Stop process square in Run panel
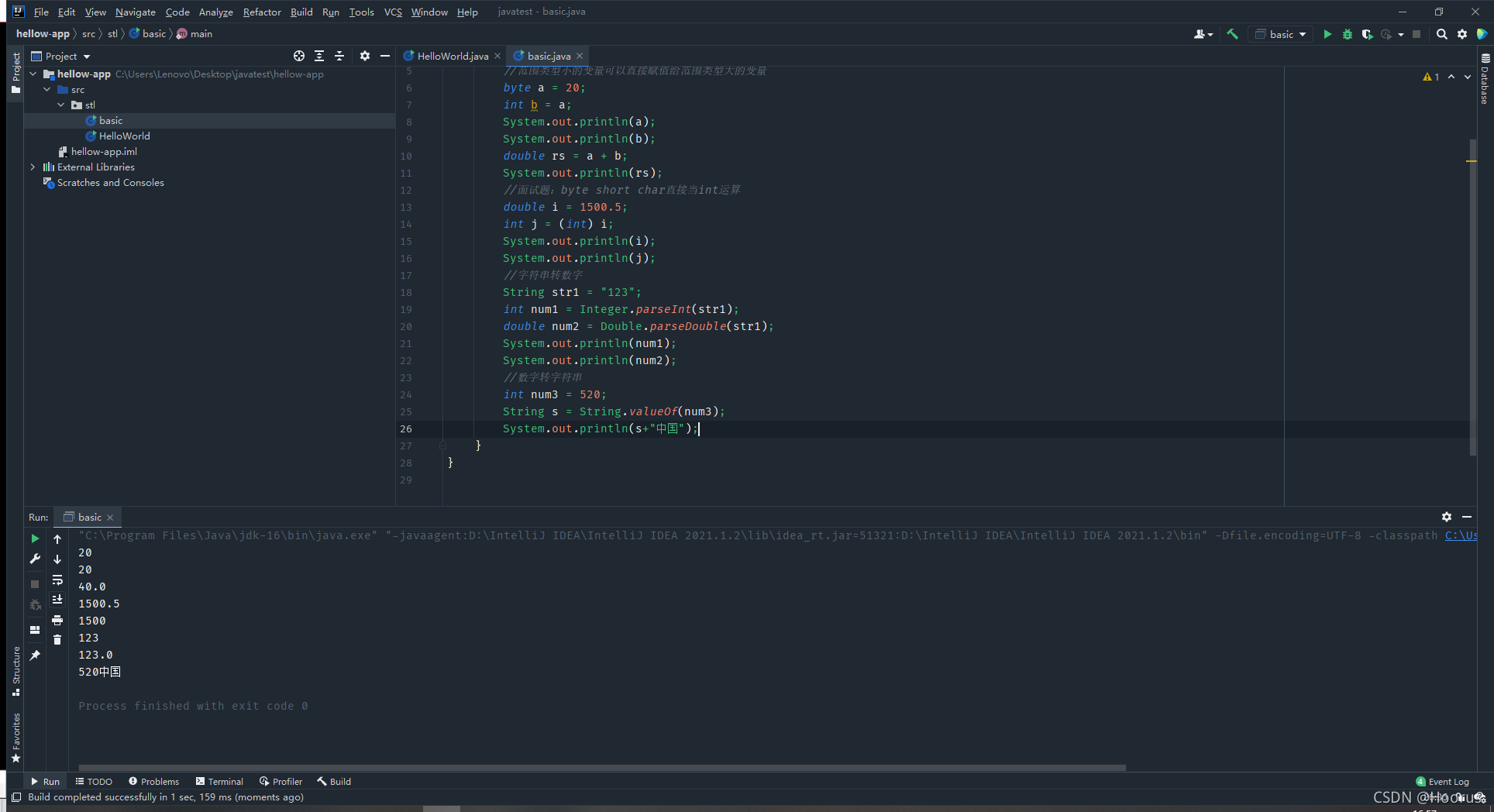1494x812 pixels. (x=35, y=584)
